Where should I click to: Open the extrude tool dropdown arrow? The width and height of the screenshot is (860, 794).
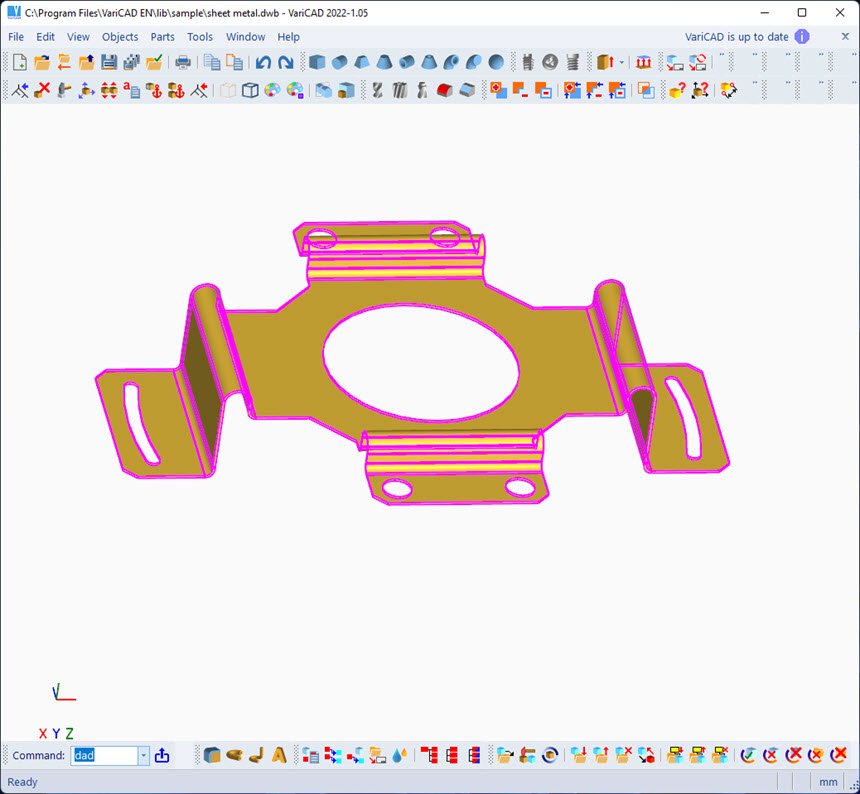(x=621, y=63)
